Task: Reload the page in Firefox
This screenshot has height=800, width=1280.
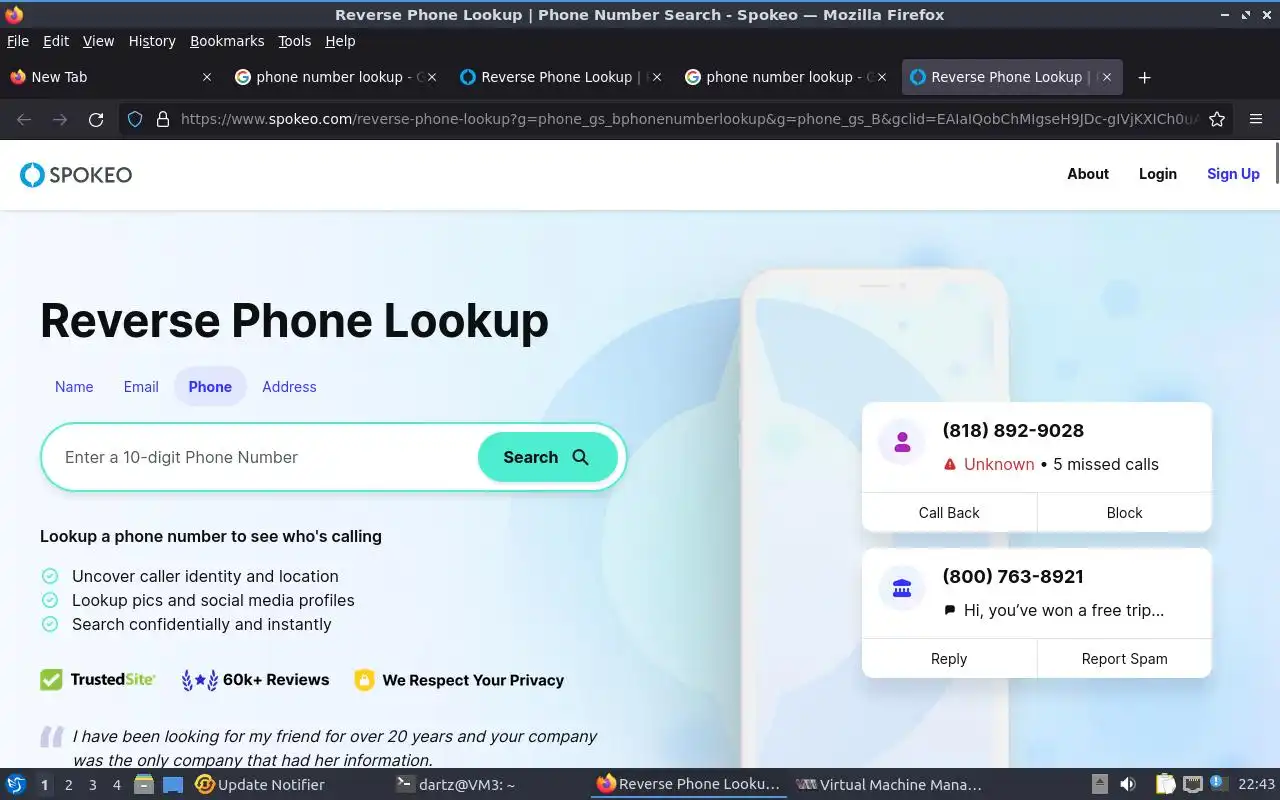Action: point(96,119)
